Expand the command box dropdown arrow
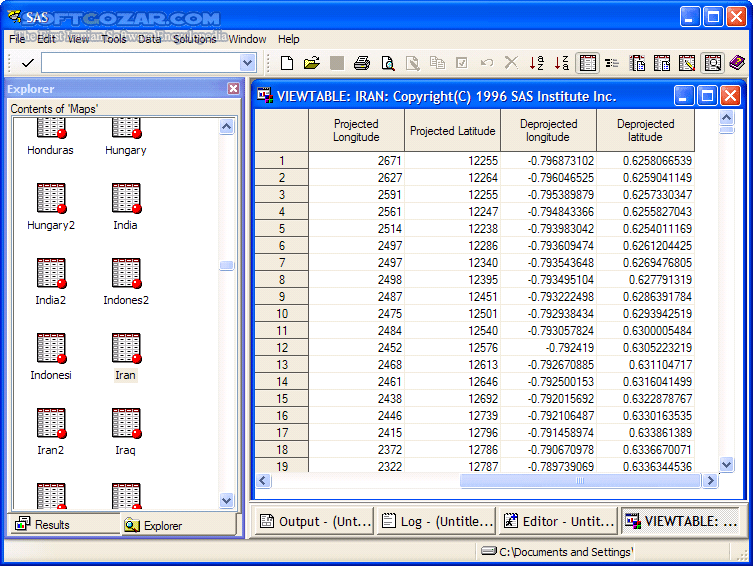 248,63
